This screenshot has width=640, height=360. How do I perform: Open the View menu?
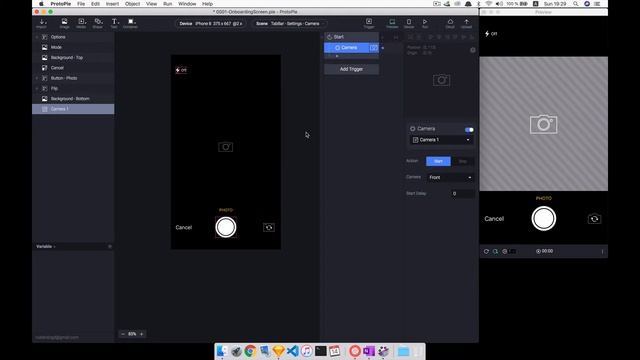(151, 4)
